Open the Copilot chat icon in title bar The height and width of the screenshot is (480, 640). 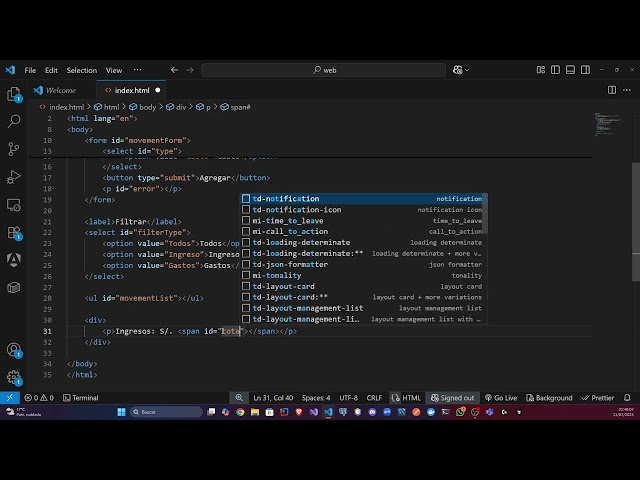(457, 70)
